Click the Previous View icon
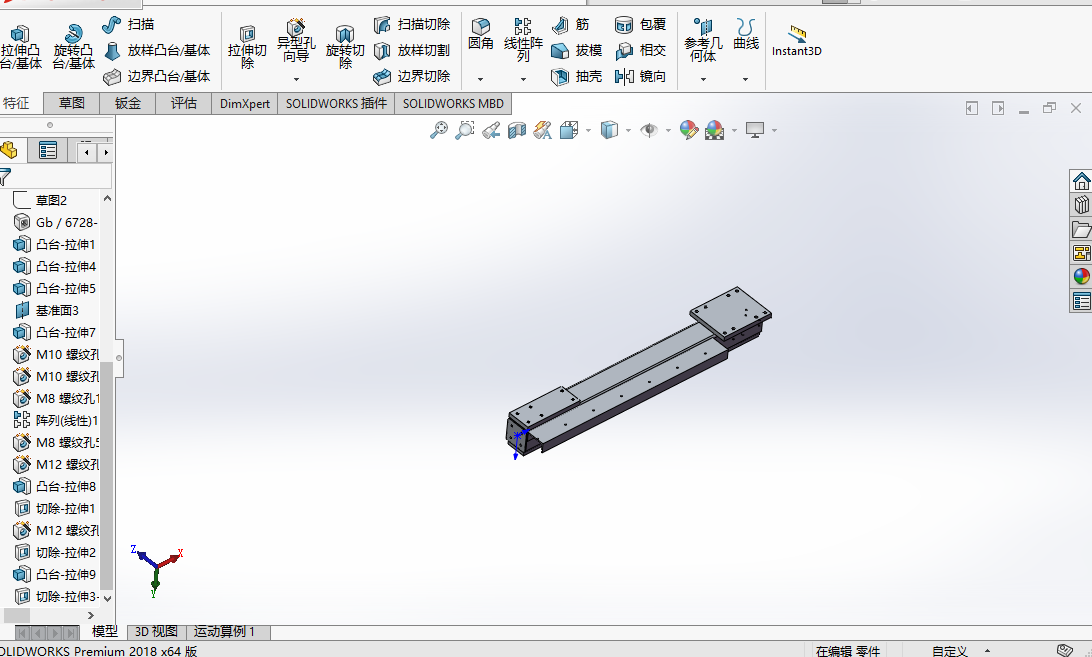Image resolution: width=1092 pixels, height=657 pixels. [x=491, y=130]
